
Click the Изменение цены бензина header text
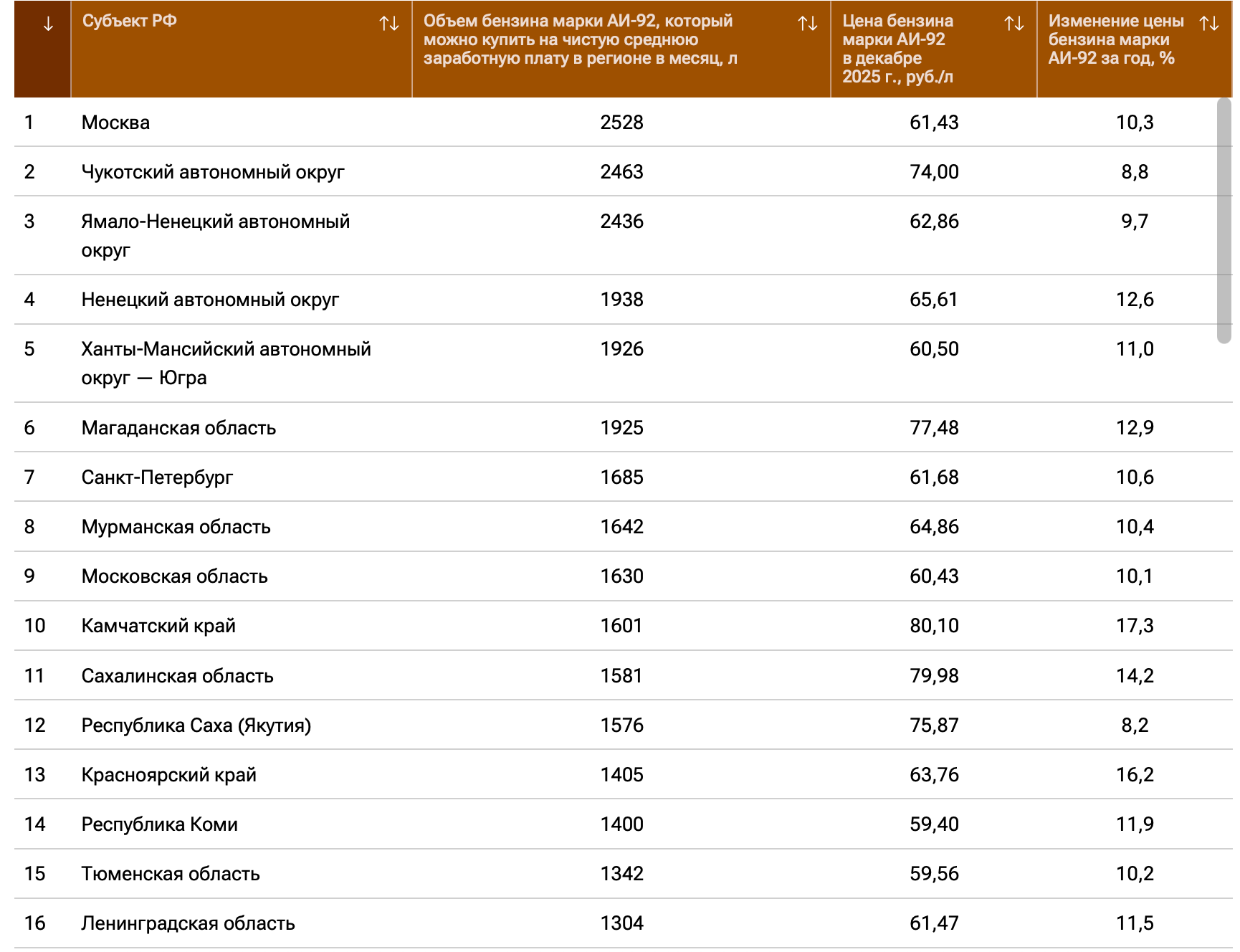[x=1115, y=40]
